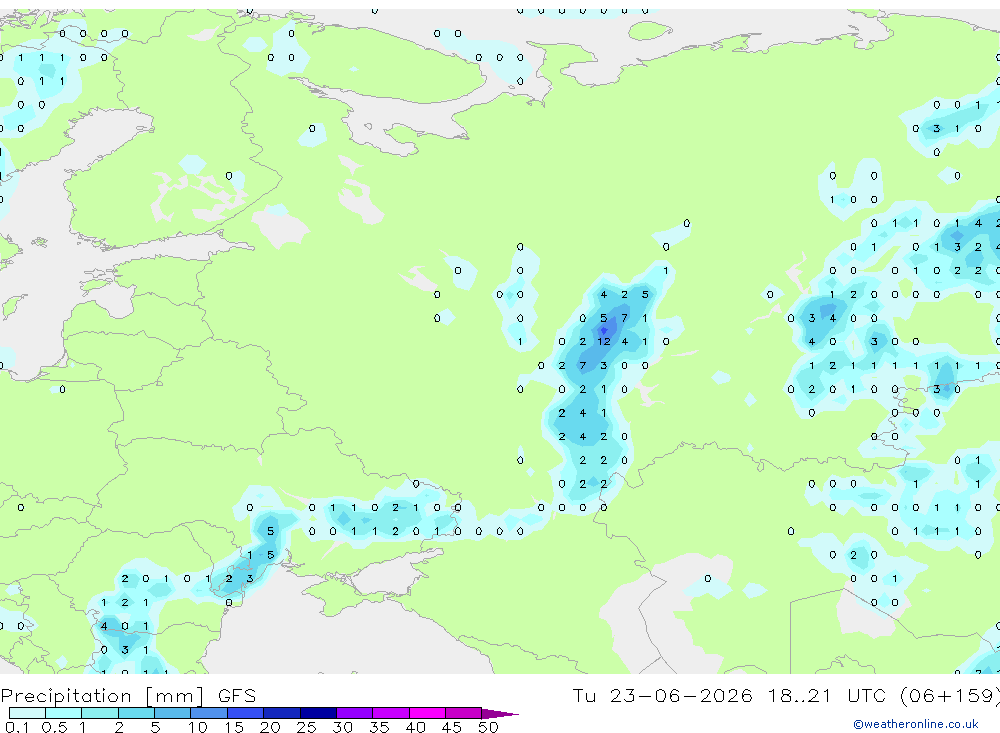The height and width of the screenshot is (733, 1000).
Task: Click the legend label "50"
Action: (x=488, y=727)
